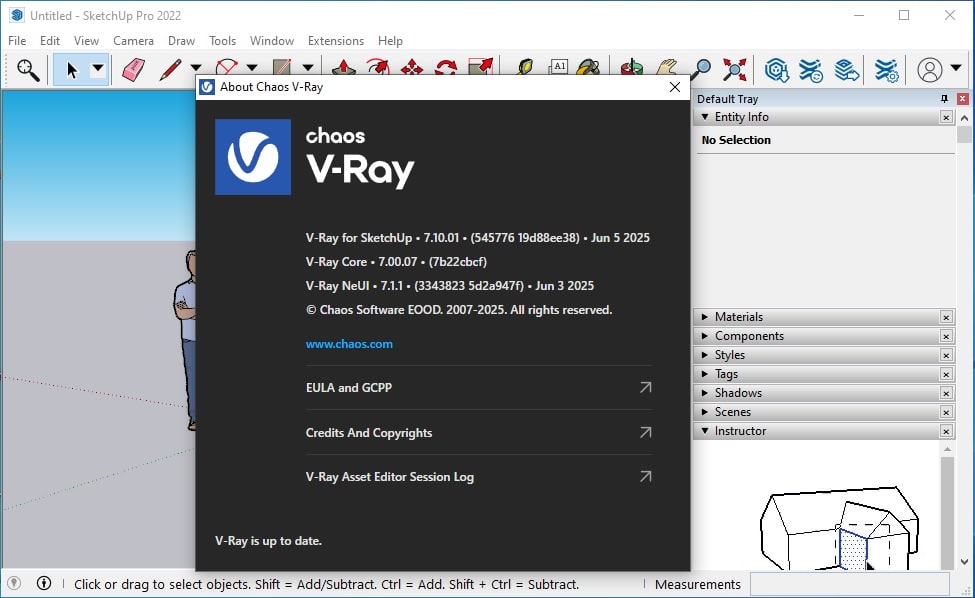
Task: Close the Default Tray red X
Action: tap(963, 99)
